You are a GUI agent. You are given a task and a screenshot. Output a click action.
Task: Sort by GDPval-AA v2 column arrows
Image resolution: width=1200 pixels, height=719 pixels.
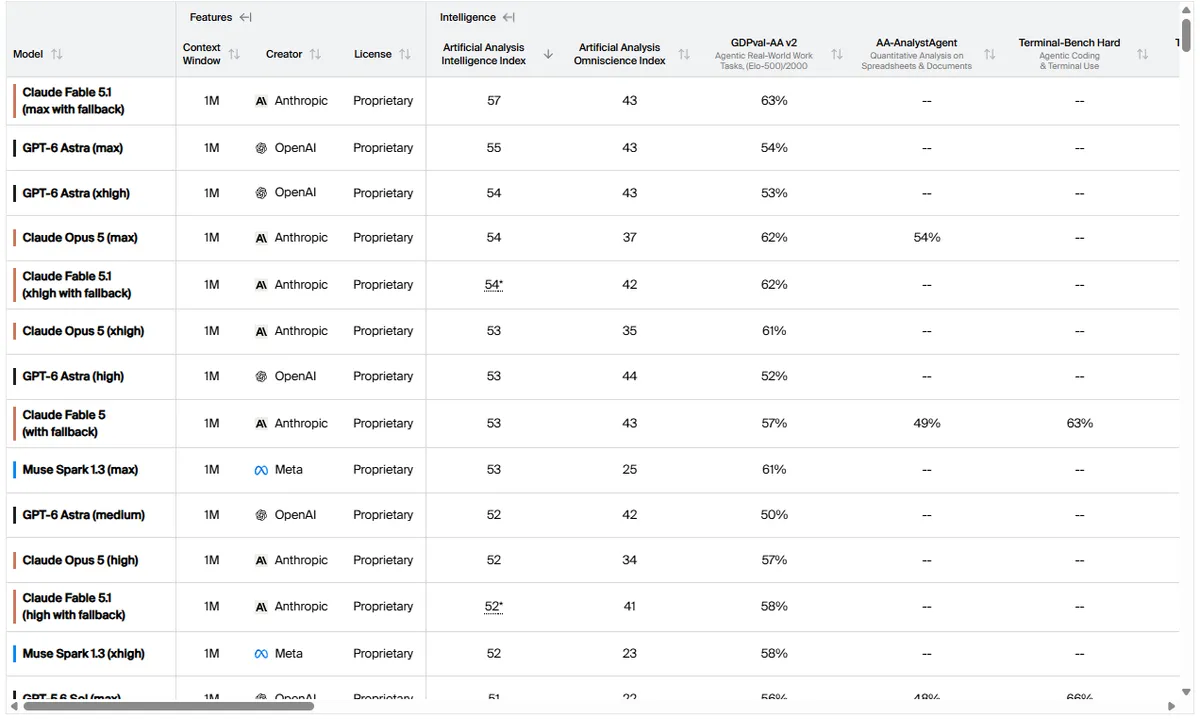[x=837, y=54]
